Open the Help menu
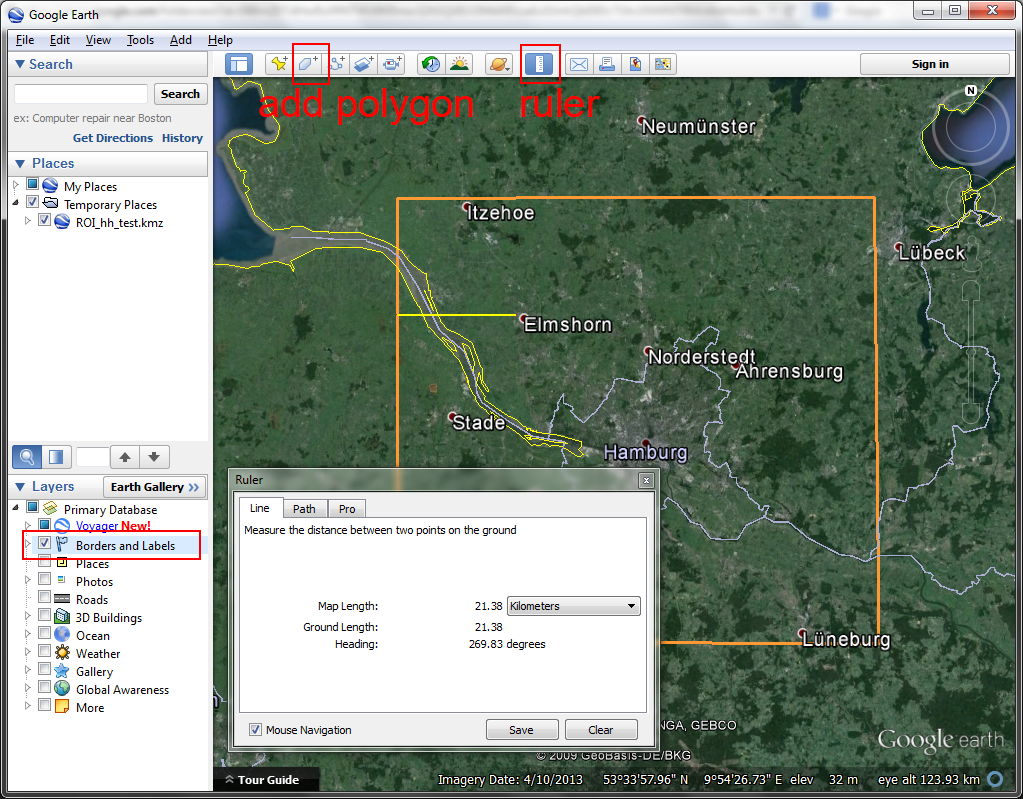1023x799 pixels. click(x=220, y=40)
